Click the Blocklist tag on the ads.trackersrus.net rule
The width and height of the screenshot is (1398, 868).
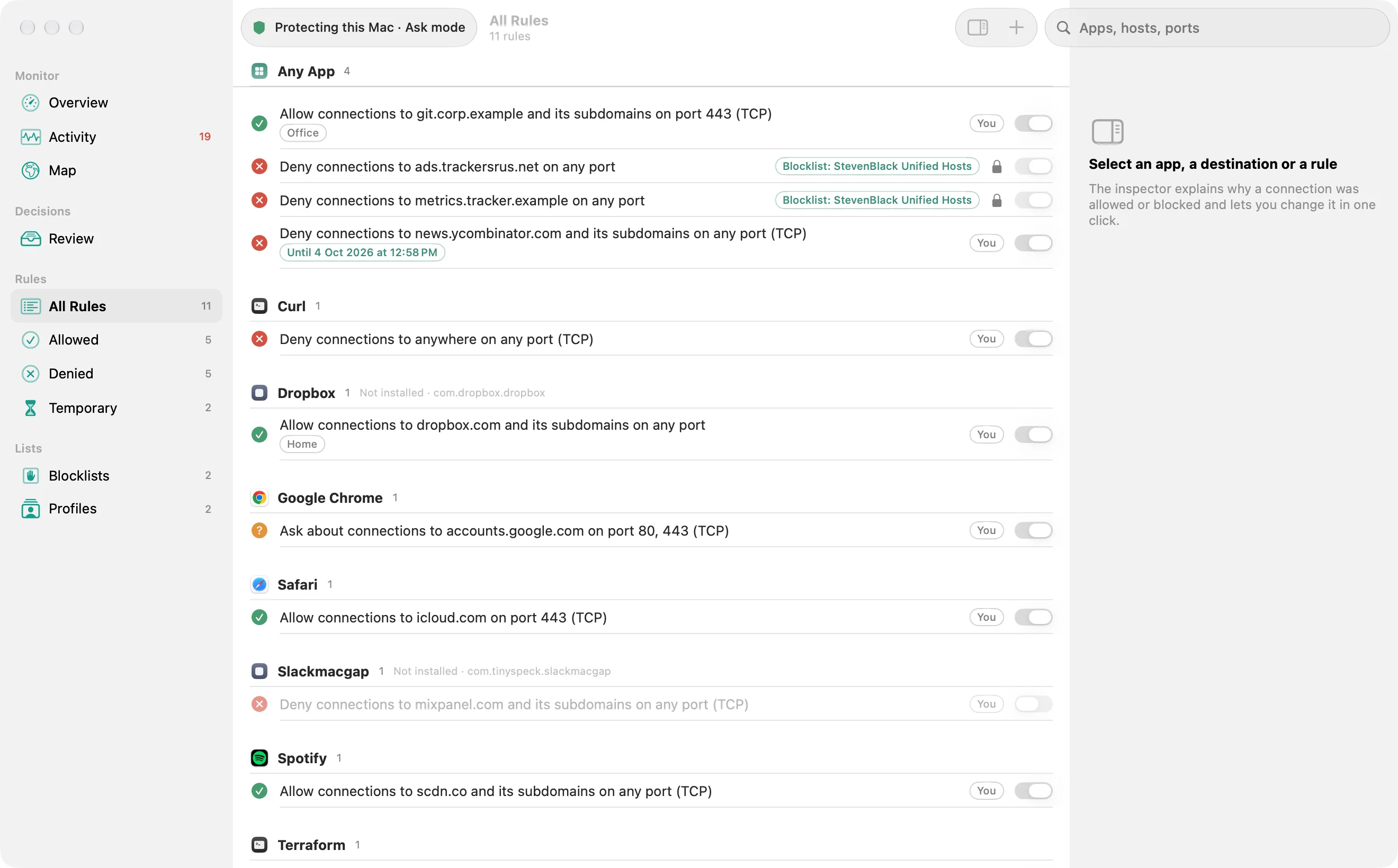pos(876,167)
